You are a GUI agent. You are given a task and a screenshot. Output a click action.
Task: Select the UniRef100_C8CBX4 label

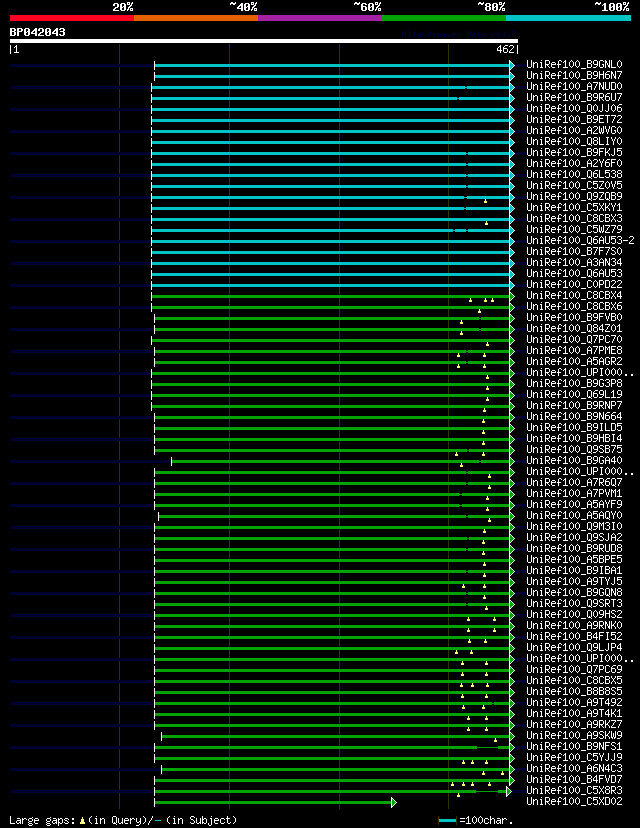point(574,296)
